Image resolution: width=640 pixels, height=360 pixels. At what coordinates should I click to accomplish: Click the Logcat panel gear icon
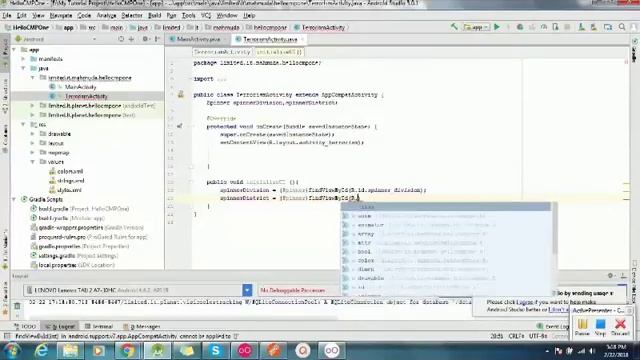click(x=610, y=276)
